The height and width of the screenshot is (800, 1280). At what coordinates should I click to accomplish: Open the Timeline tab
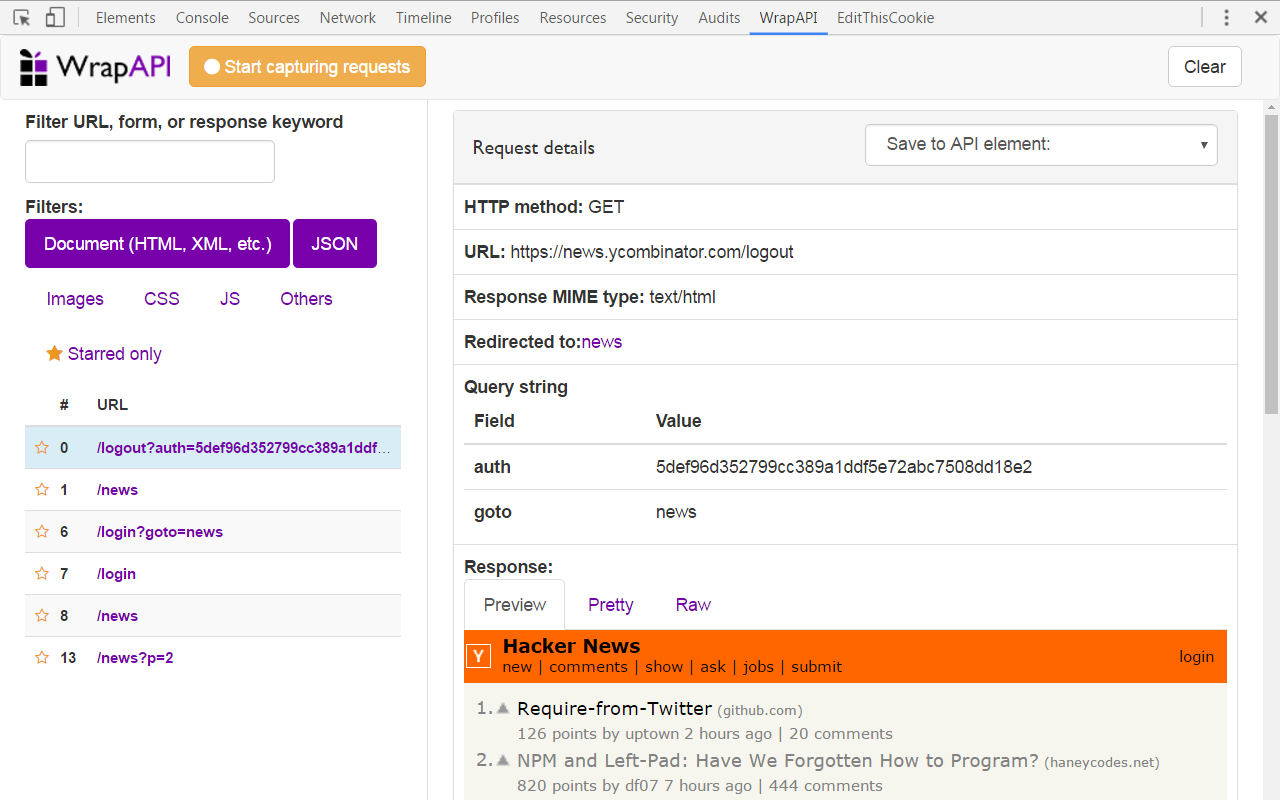[x=423, y=17]
